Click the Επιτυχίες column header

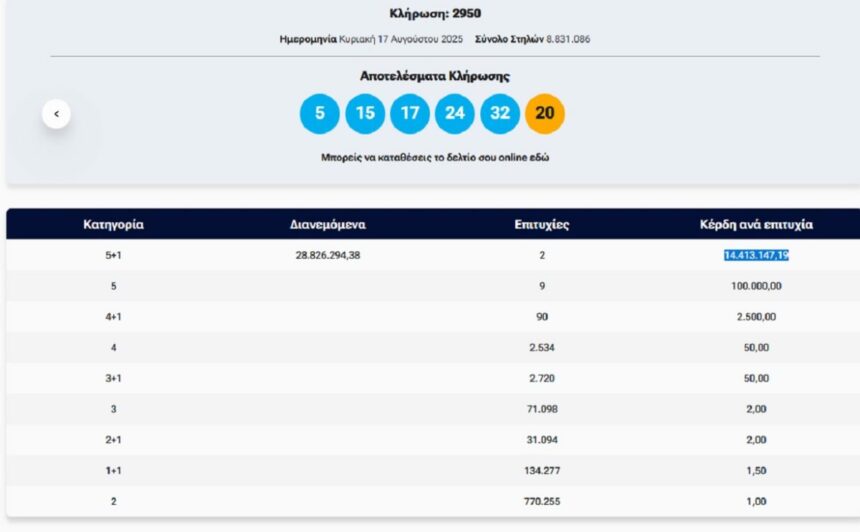541,225
